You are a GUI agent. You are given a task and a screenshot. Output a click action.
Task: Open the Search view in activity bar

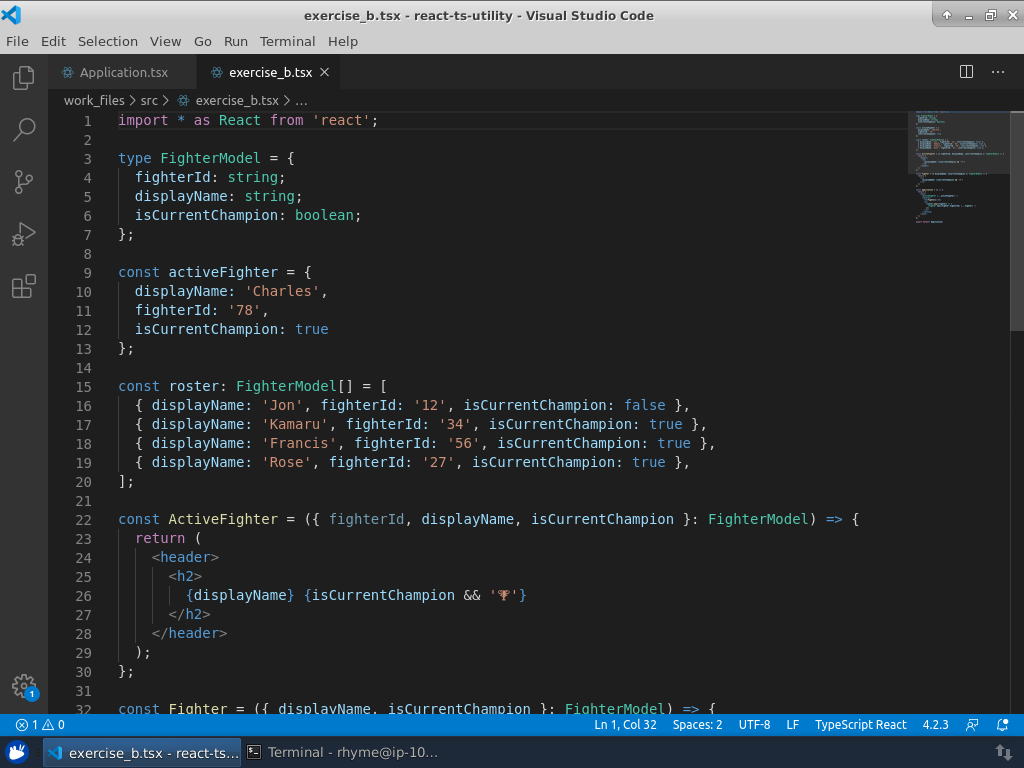click(24, 129)
